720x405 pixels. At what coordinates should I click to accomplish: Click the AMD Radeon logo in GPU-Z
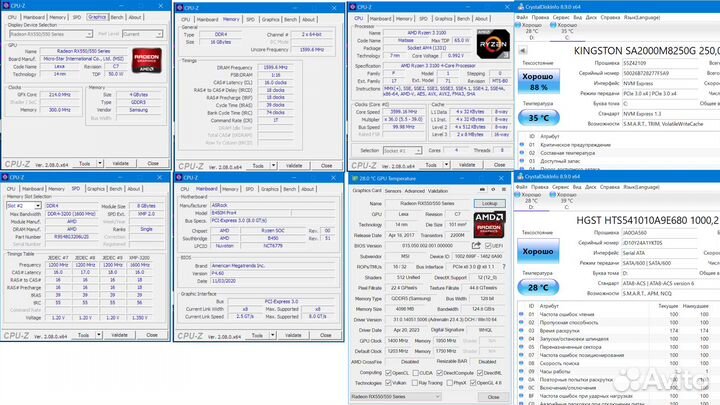(489, 225)
